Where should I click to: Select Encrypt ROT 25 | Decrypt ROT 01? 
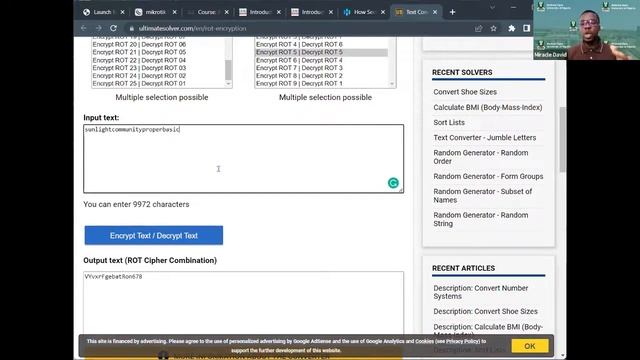pyautogui.click(x=139, y=83)
